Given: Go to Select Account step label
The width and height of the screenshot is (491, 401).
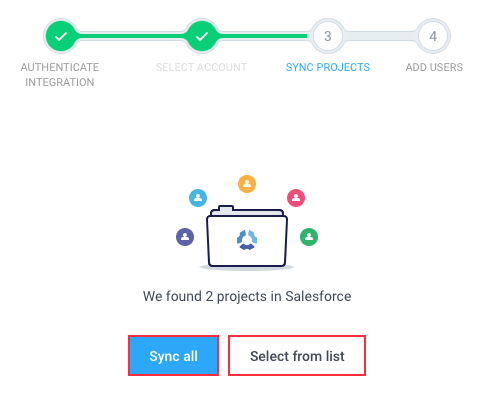Looking at the screenshot, I should coord(201,67).
